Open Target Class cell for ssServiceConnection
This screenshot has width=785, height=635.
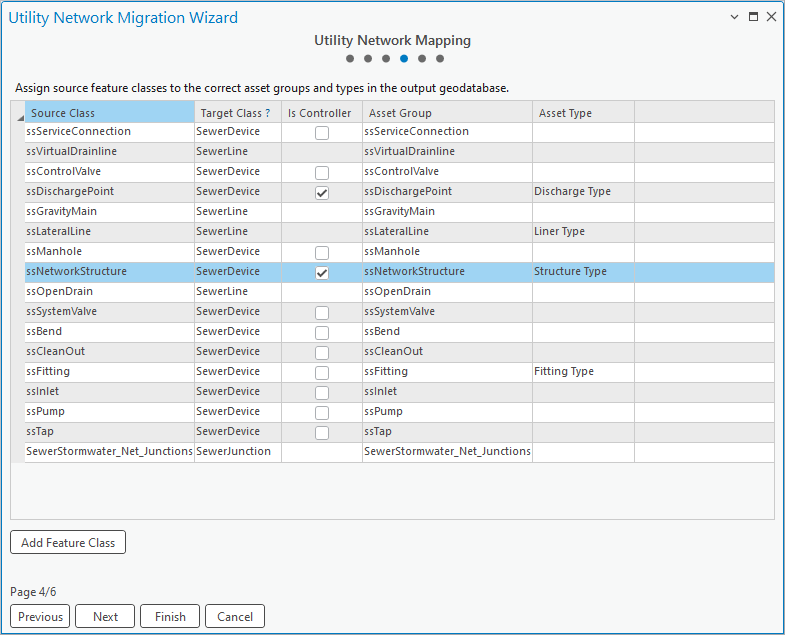[x=238, y=132]
